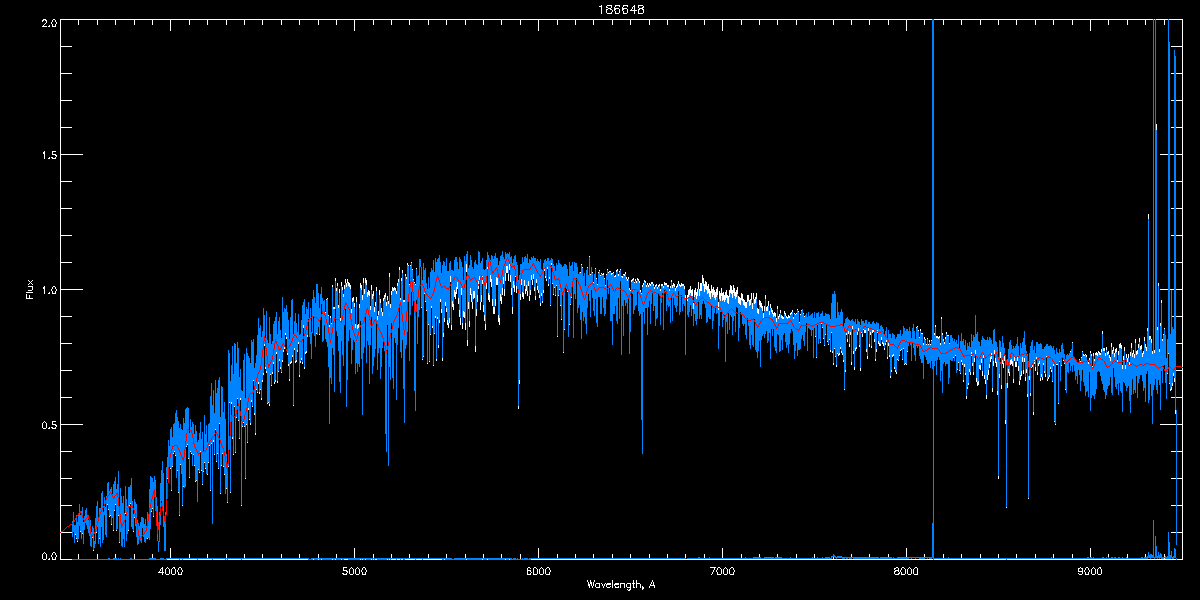Click the bottom of the deep absorption line near 6560
This screenshot has width=1200, height=600.
click(x=642, y=452)
